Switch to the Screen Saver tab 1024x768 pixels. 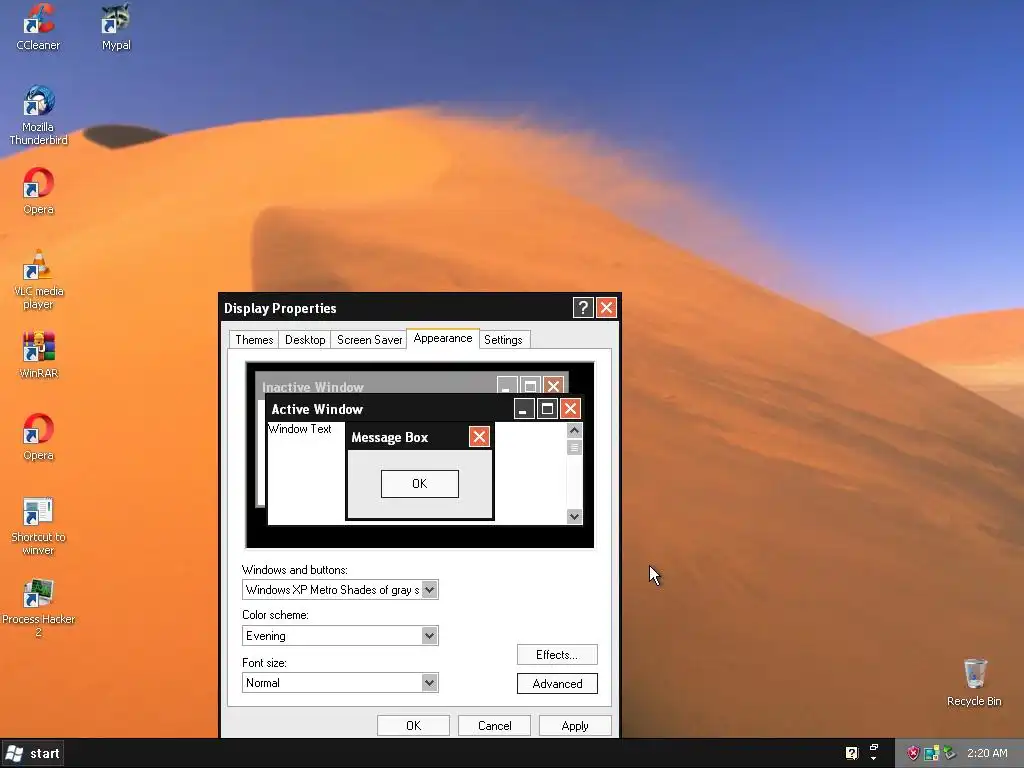369,340
